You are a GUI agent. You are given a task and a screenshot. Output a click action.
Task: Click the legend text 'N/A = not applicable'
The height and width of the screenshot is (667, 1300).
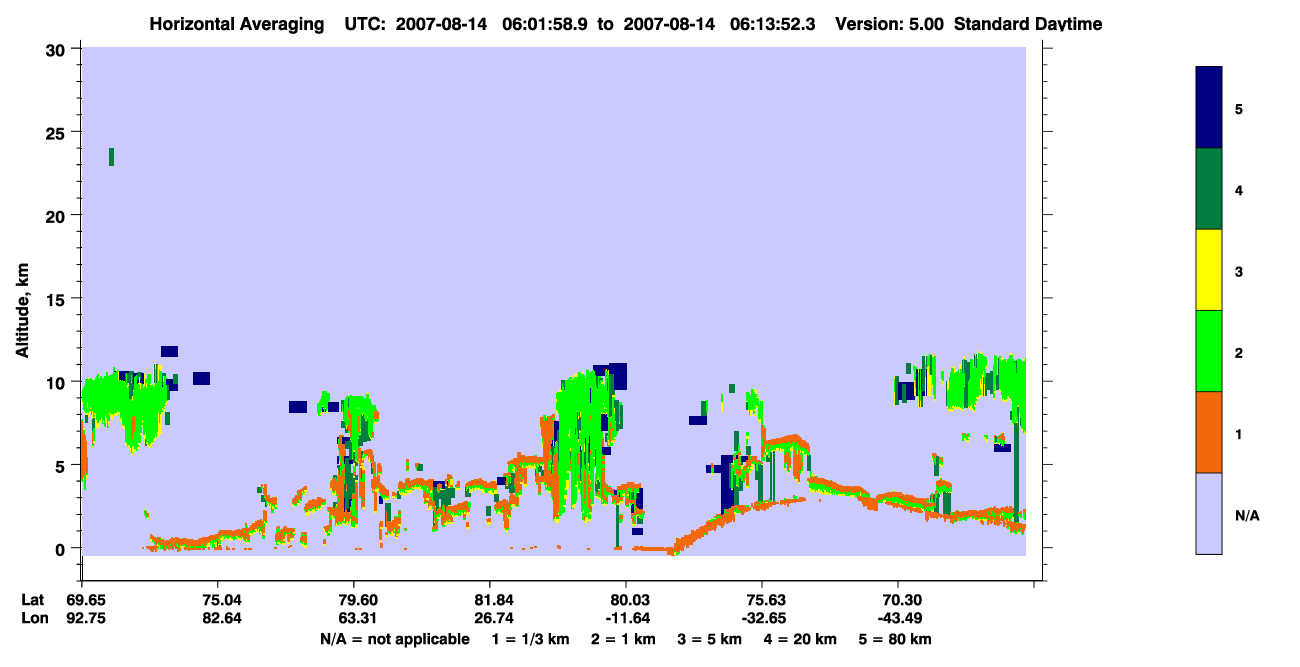point(394,639)
